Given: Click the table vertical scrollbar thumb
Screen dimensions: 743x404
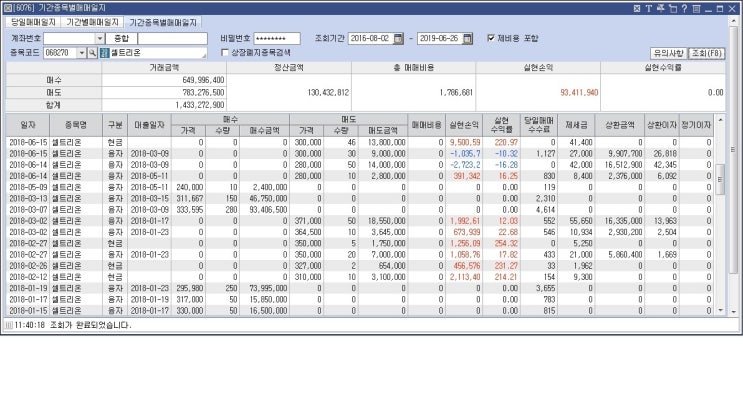Looking at the screenshot, I should click(720, 180).
